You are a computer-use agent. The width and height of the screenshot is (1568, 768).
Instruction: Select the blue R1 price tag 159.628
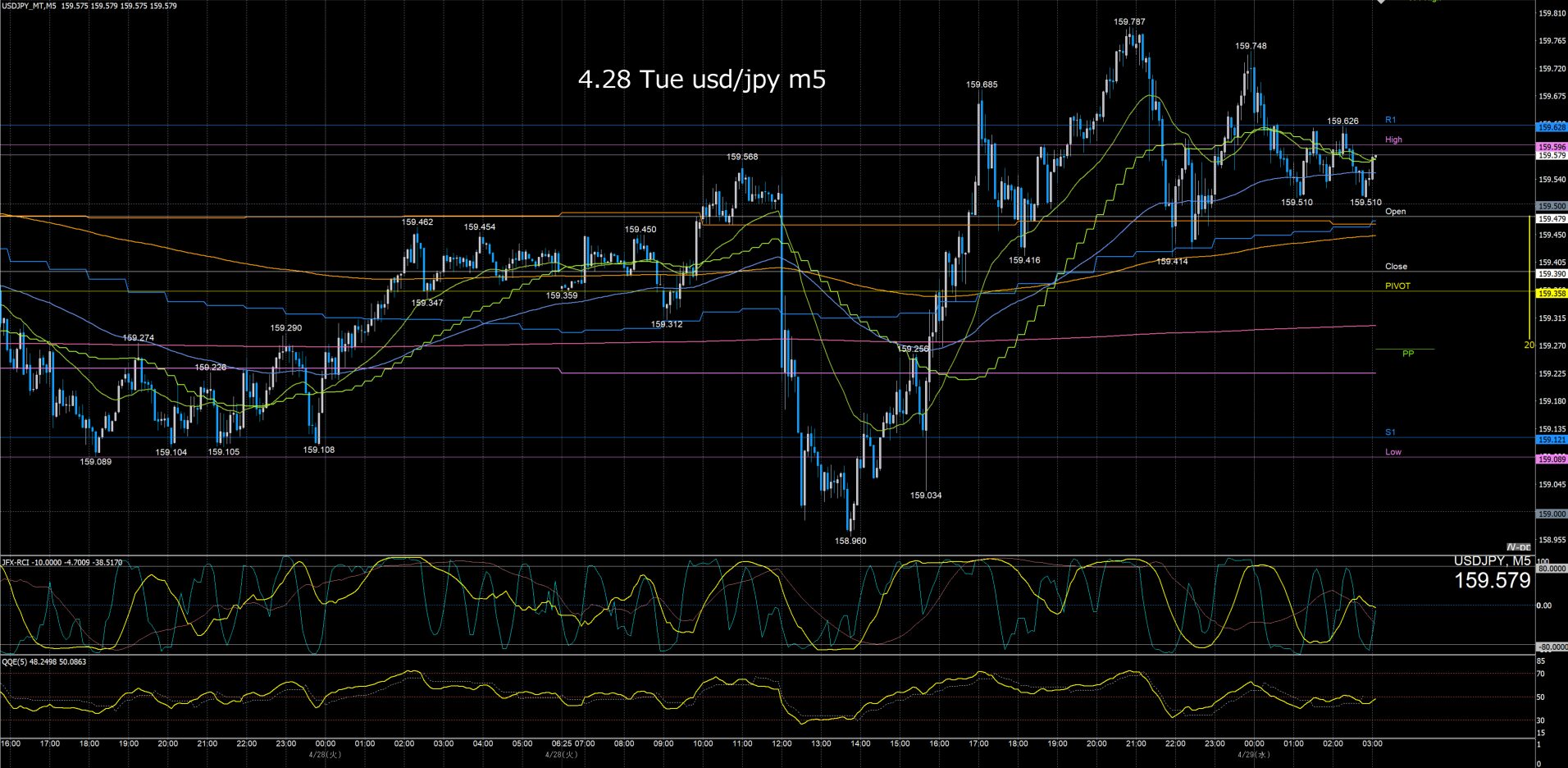tap(1551, 127)
